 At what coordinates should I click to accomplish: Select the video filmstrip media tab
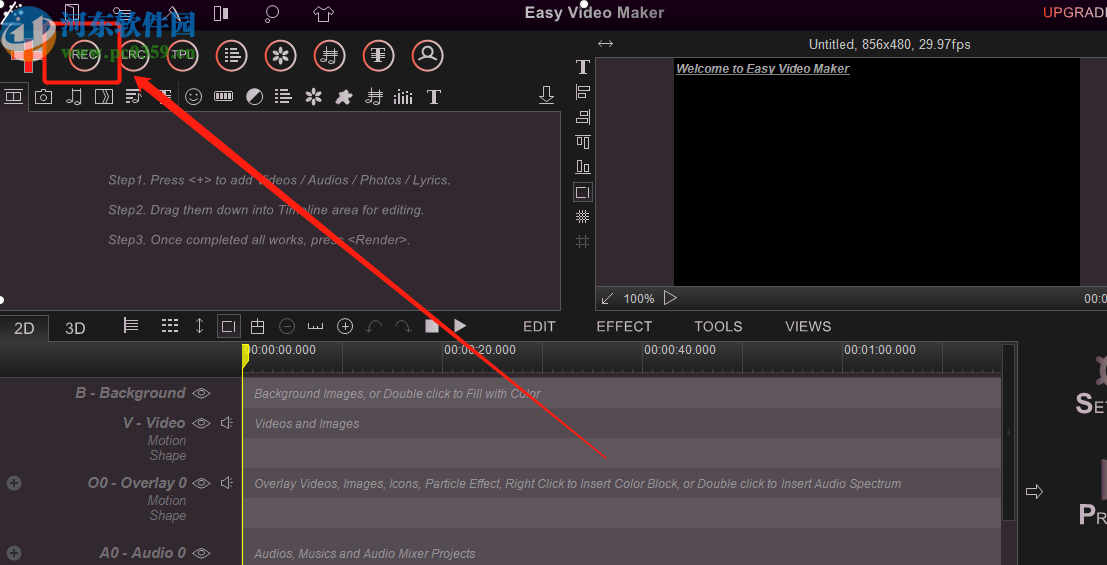pyautogui.click(x=13, y=96)
